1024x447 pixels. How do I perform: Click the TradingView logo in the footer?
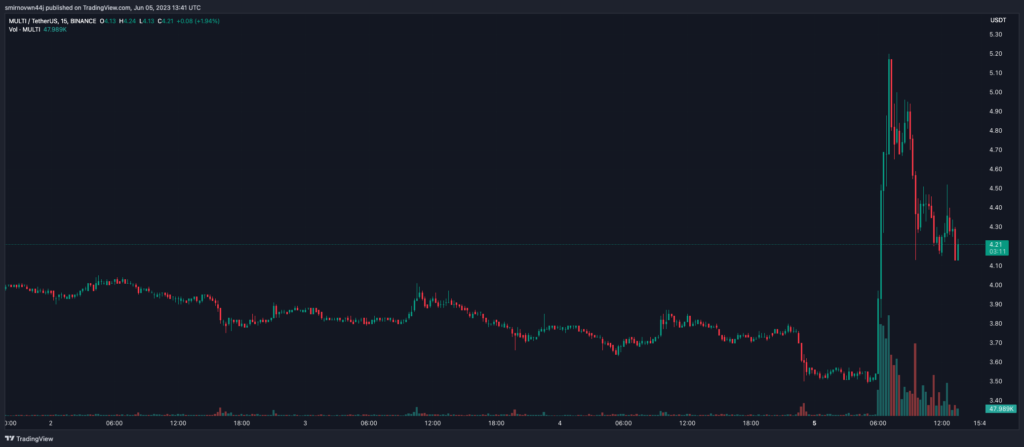click(x=30, y=438)
